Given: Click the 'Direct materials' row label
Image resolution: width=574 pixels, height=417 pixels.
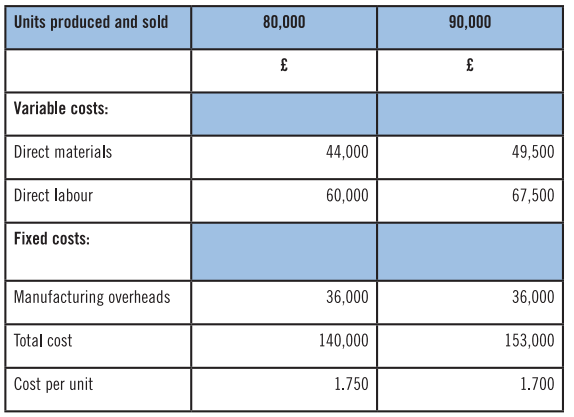Looking at the screenshot, I should pos(63,152).
